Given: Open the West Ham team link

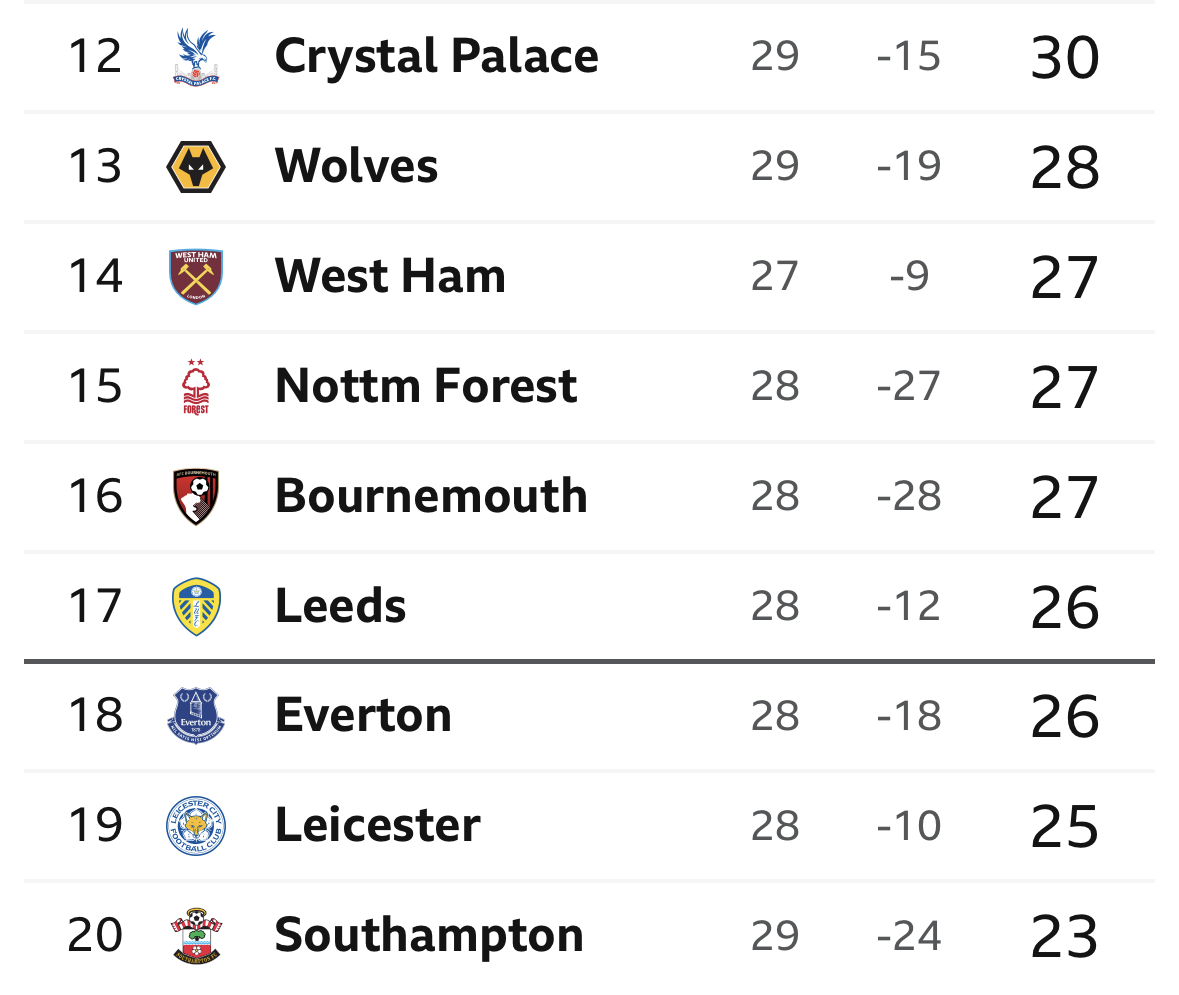Looking at the screenshot, I should [x=390, y=276].
